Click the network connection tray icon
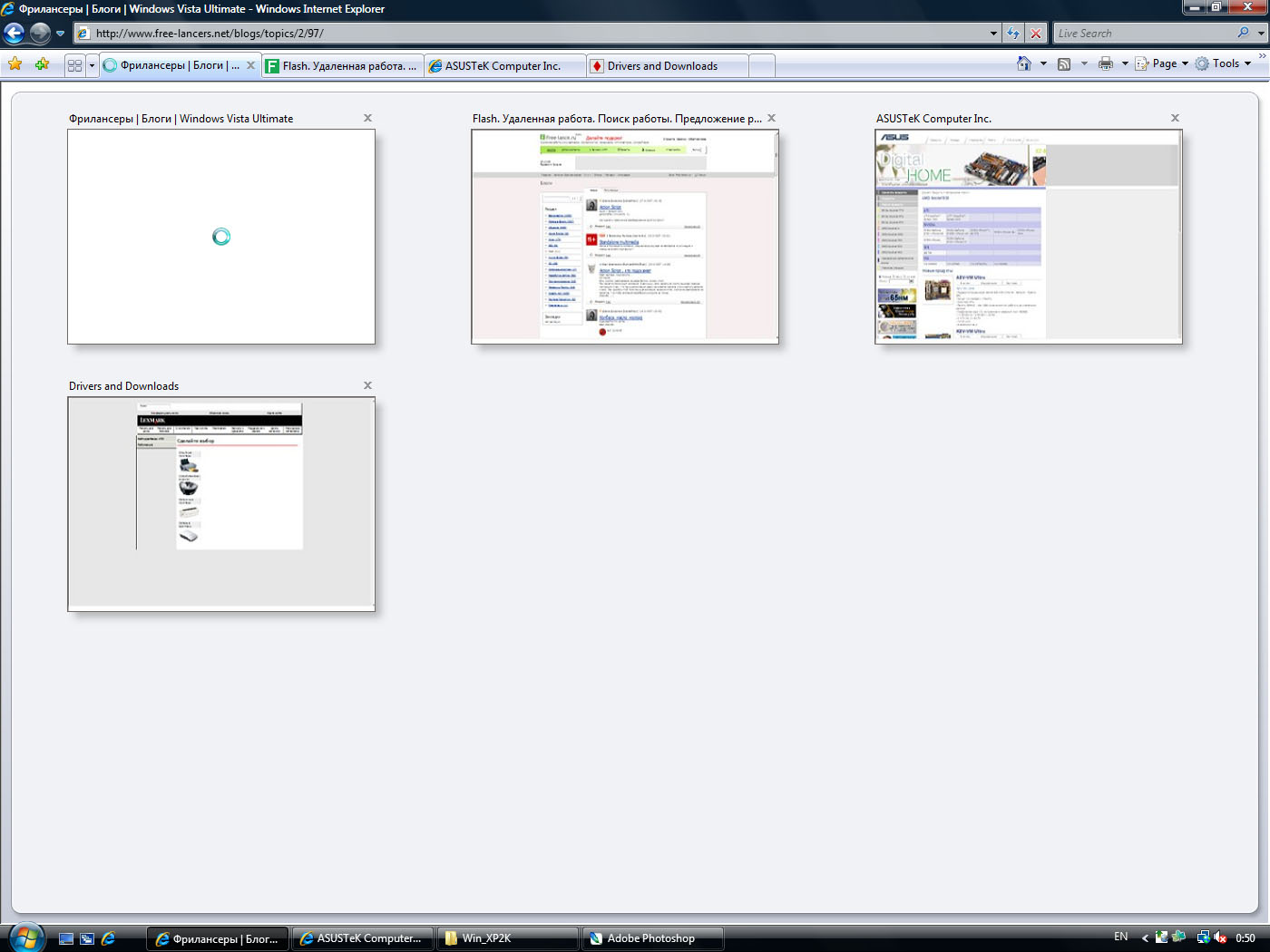Viewport: 1270px width, 952px height. point(1203,937)
